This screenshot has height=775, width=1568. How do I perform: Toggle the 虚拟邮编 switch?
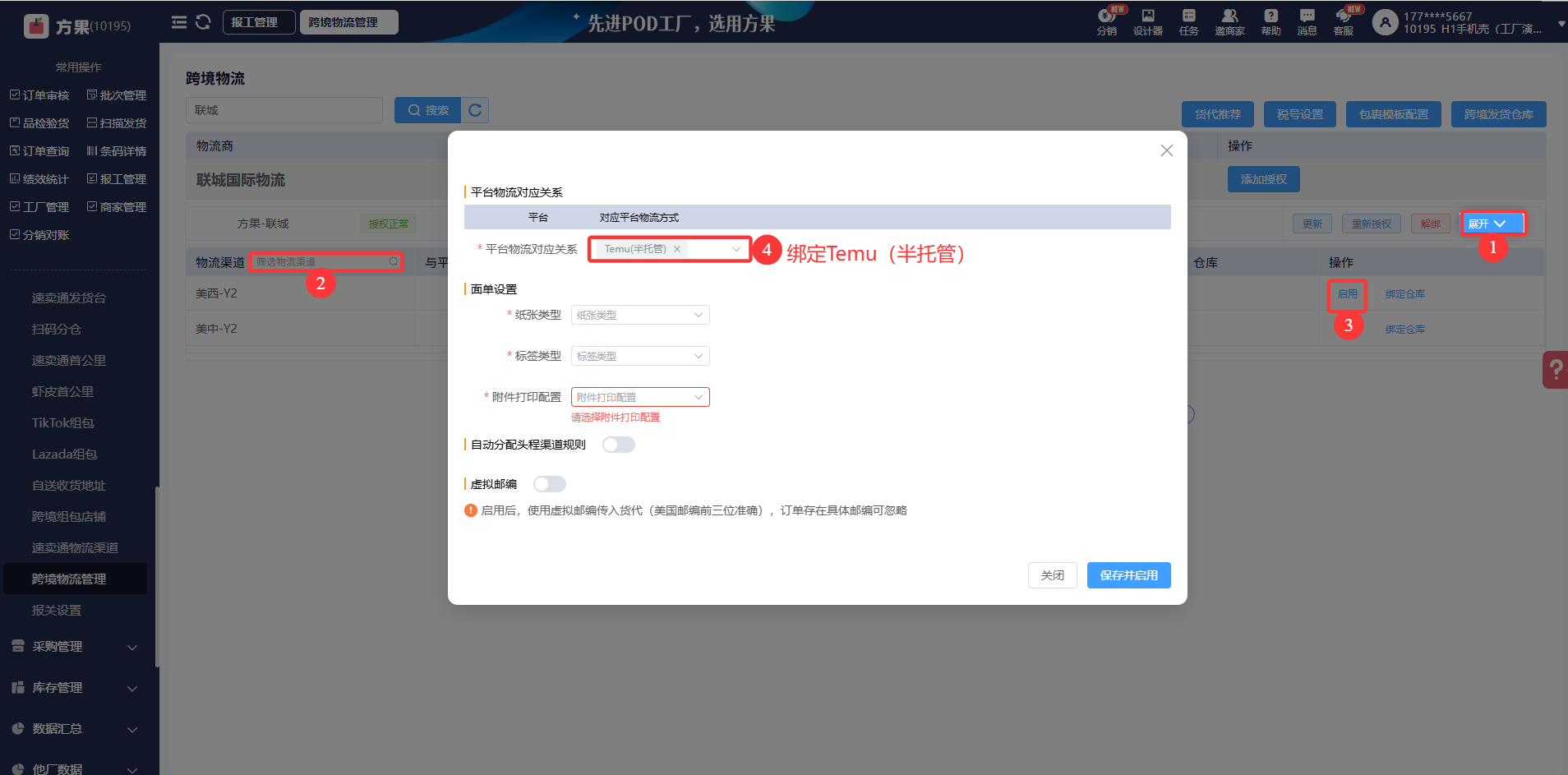point(550,484)
